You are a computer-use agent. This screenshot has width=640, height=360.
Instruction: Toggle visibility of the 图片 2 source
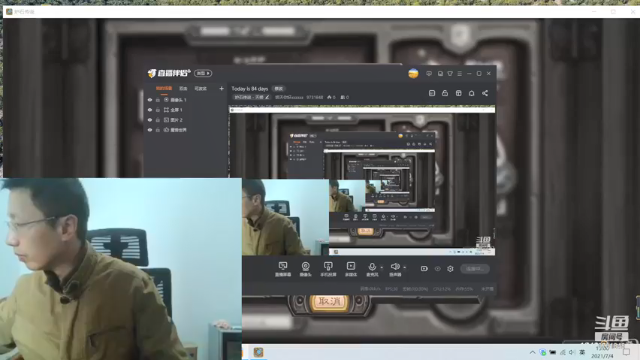click(150, 120)
